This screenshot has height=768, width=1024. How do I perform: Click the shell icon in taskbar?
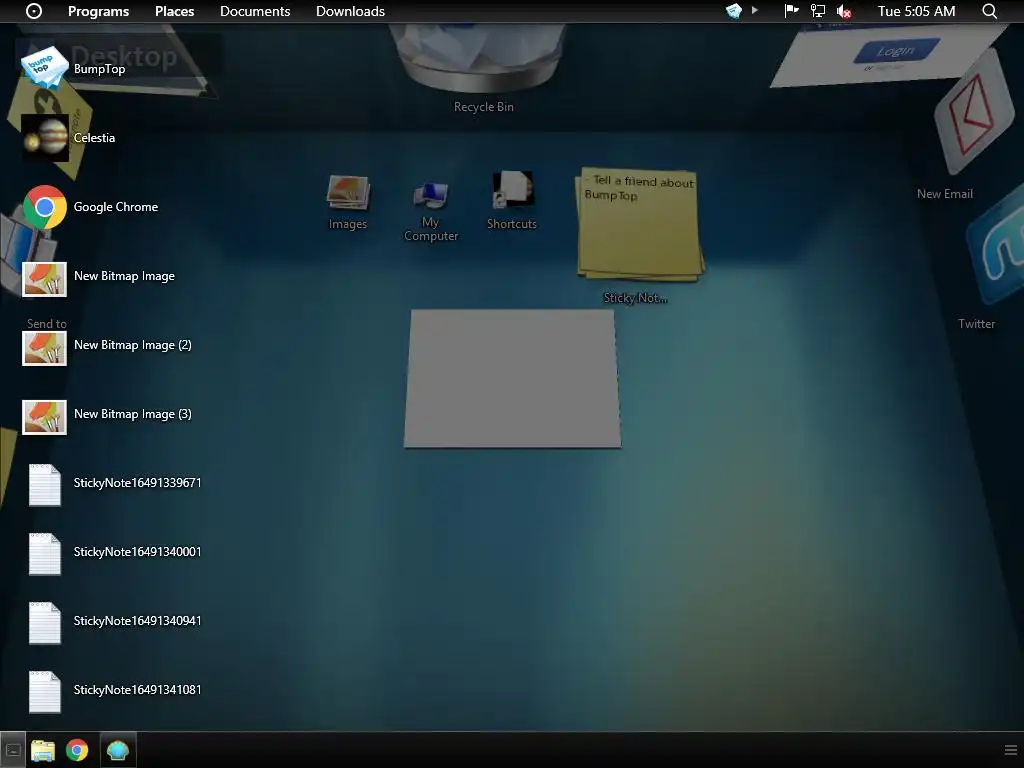point(118,750)
